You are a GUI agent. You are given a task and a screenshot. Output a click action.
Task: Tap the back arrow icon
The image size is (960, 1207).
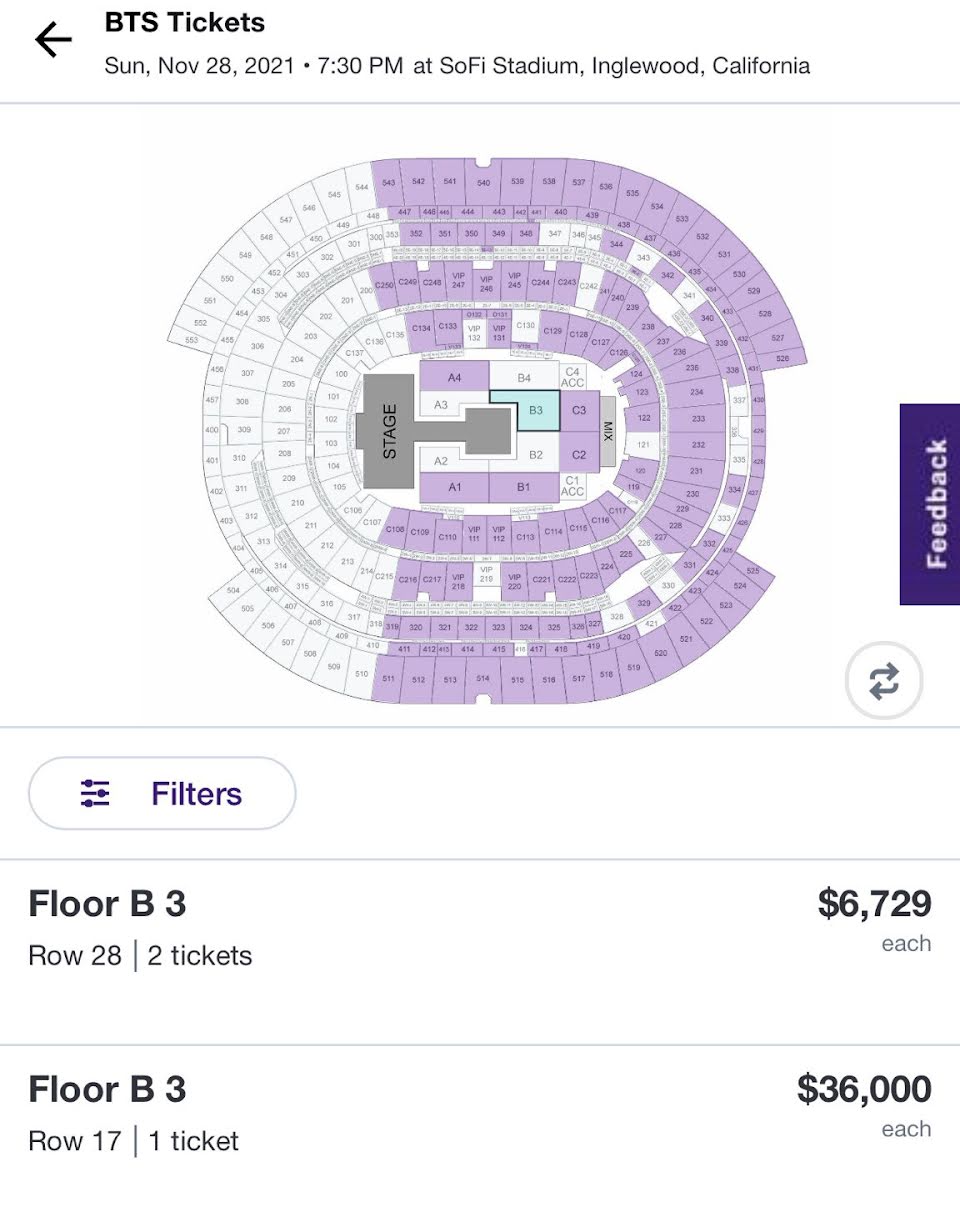pyautogui.click(x=54, y=41)
